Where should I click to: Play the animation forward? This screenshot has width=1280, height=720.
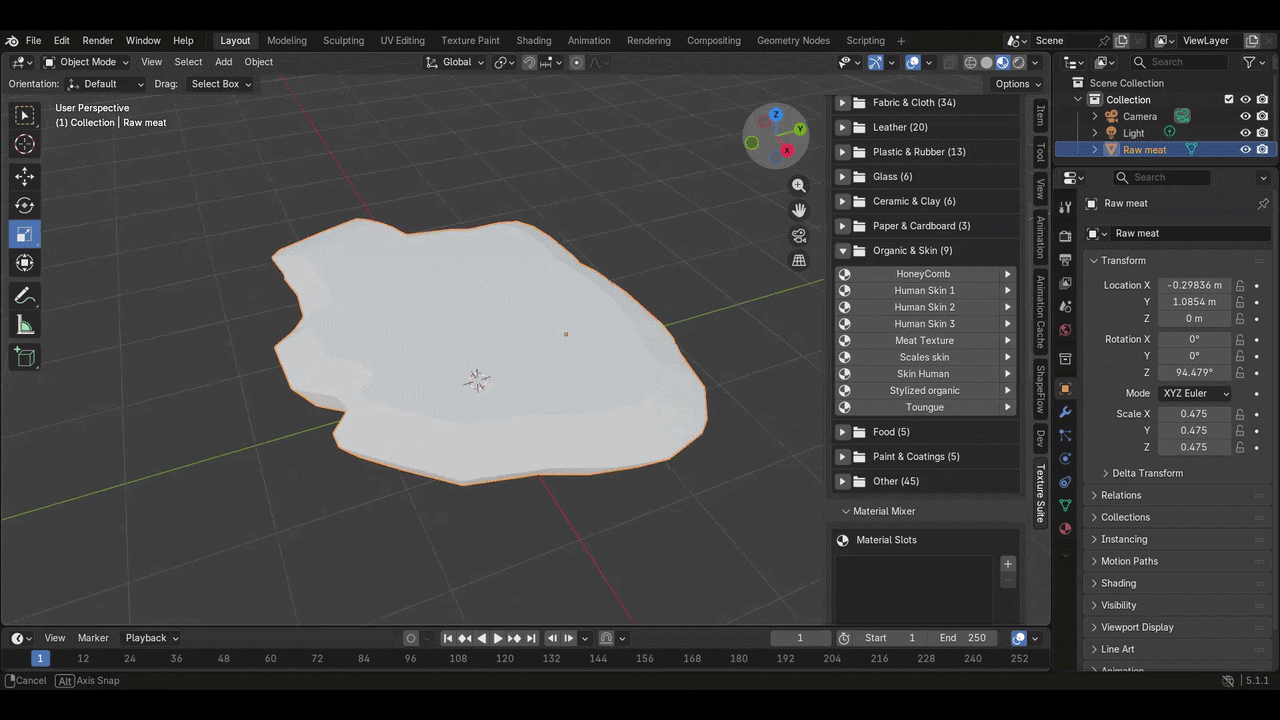[498, 638]
